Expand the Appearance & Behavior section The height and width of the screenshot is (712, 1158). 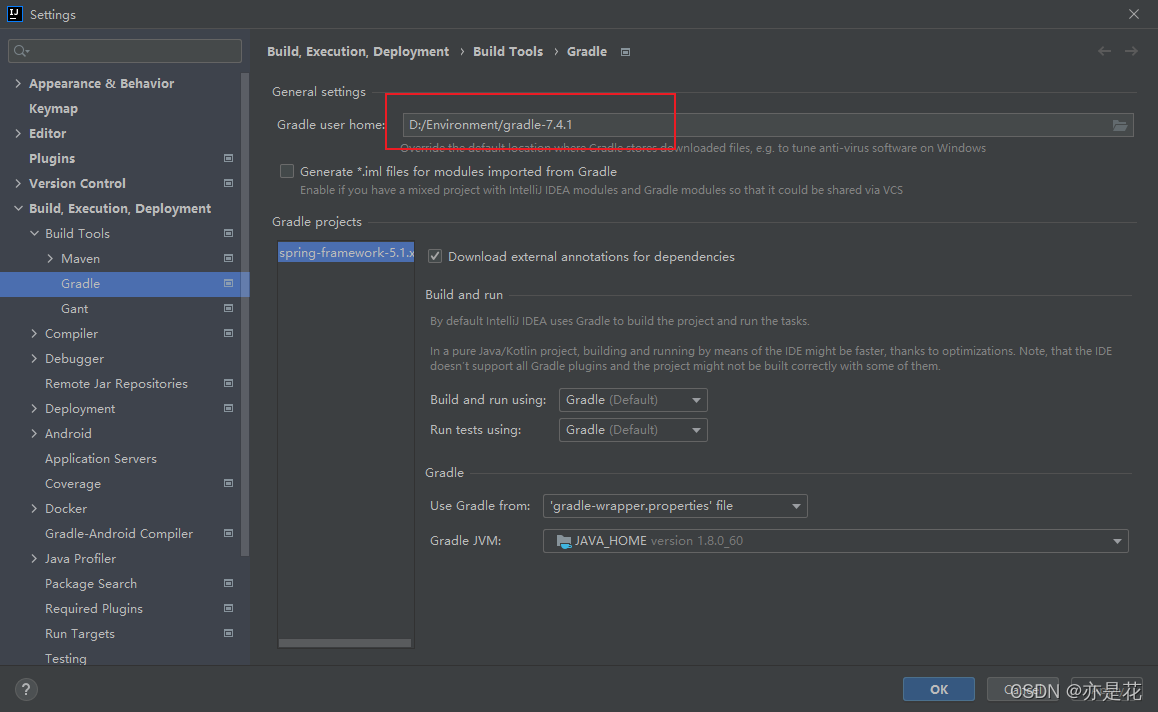18,83
